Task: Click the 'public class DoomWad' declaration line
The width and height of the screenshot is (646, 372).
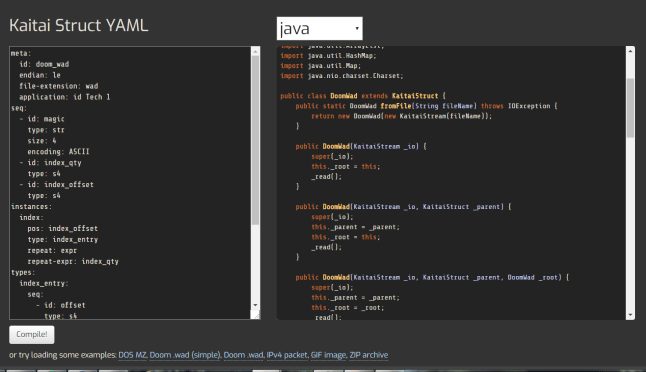Action: (363, 96)
